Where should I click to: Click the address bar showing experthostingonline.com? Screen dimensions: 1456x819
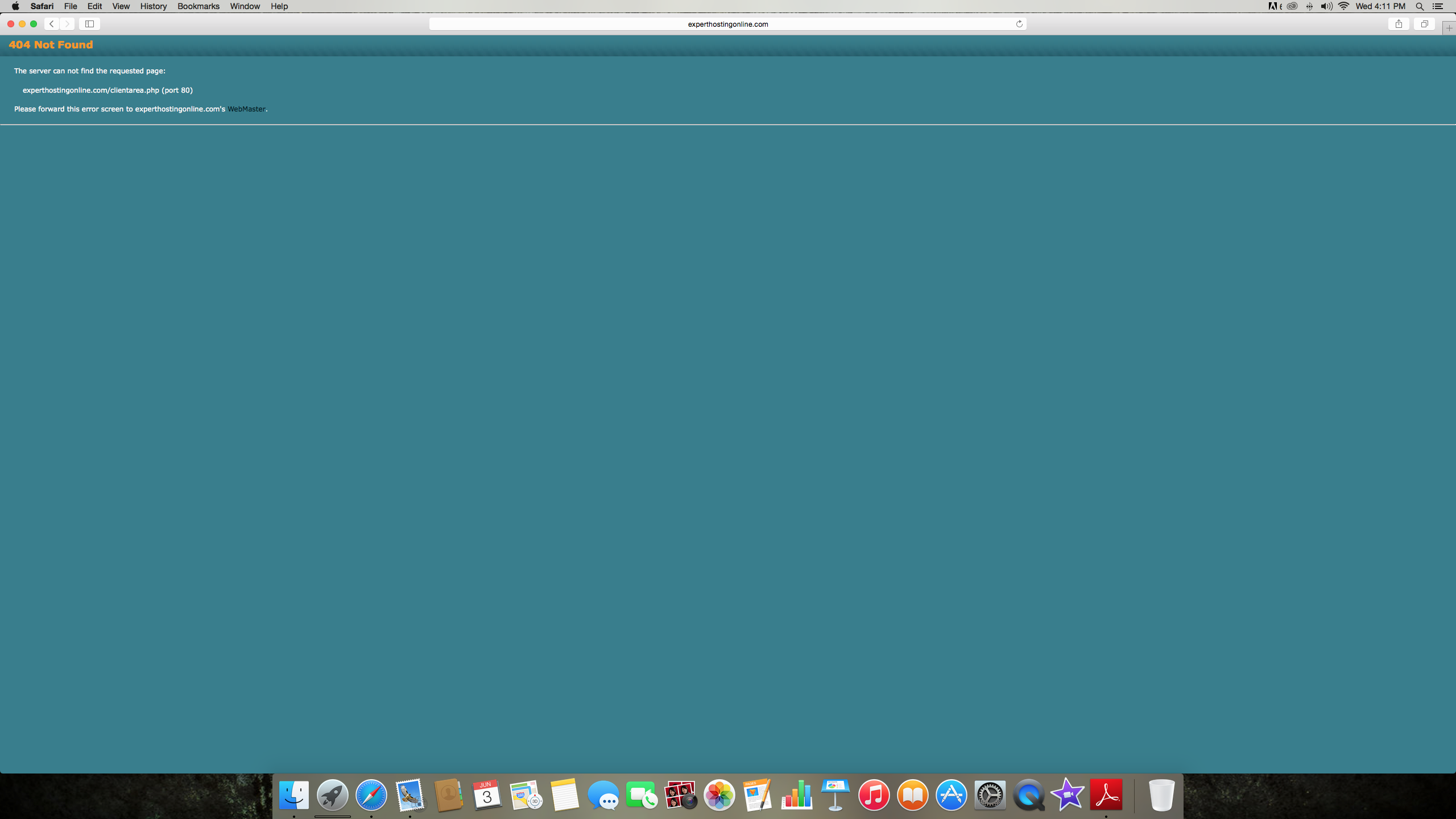click(727, 24)
